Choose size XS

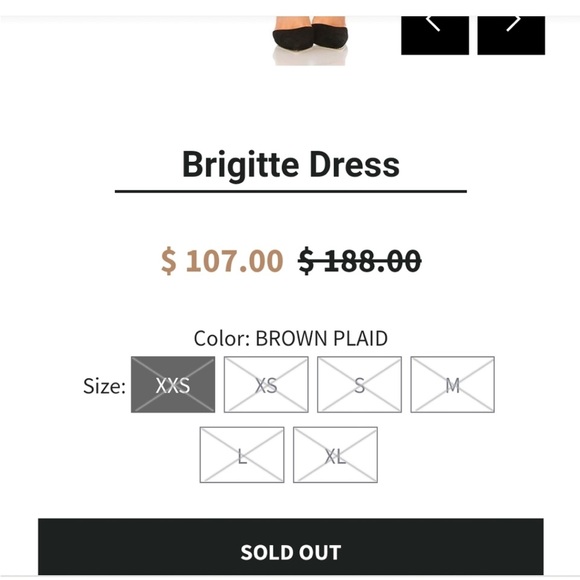coord(266,384)
